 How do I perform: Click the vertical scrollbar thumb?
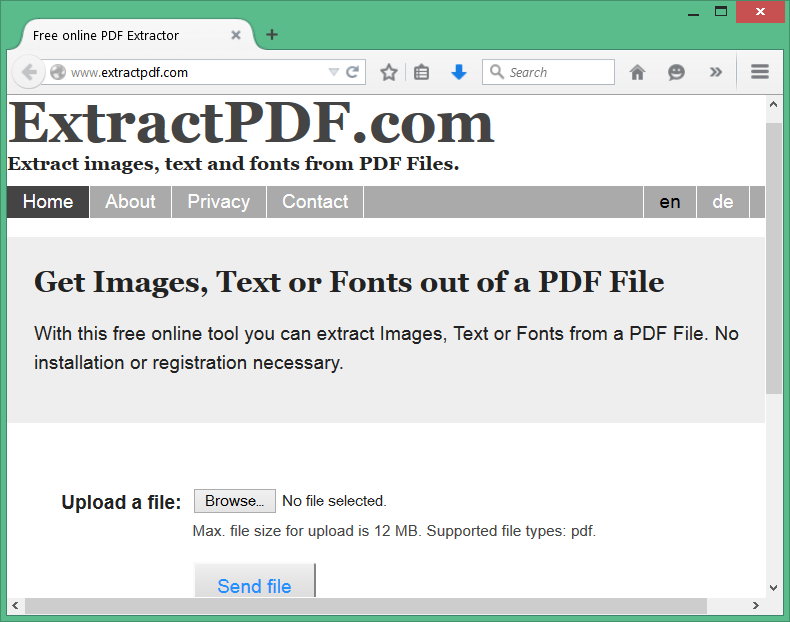tap(773, 258)
